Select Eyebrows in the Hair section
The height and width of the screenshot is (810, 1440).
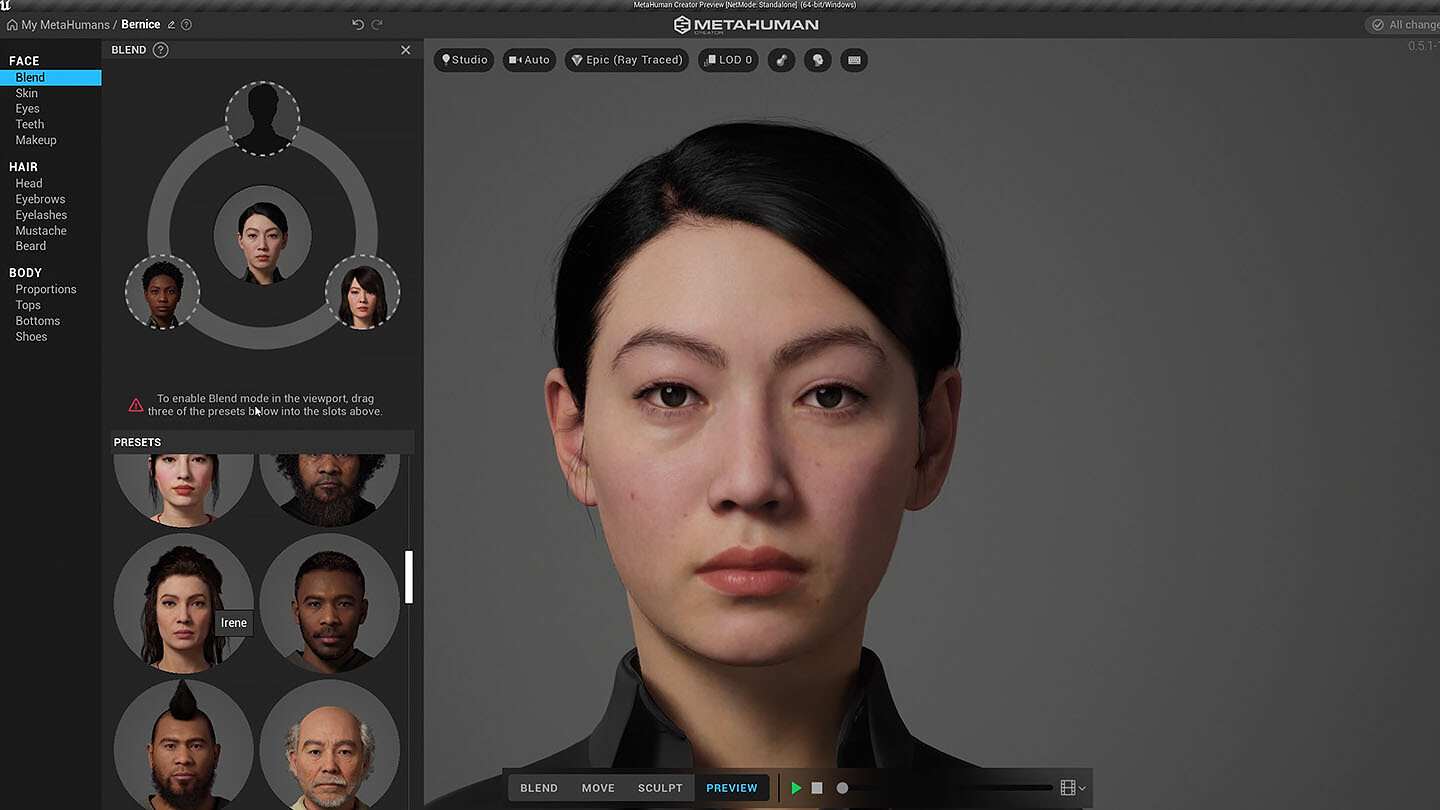(x=41, y=199)
